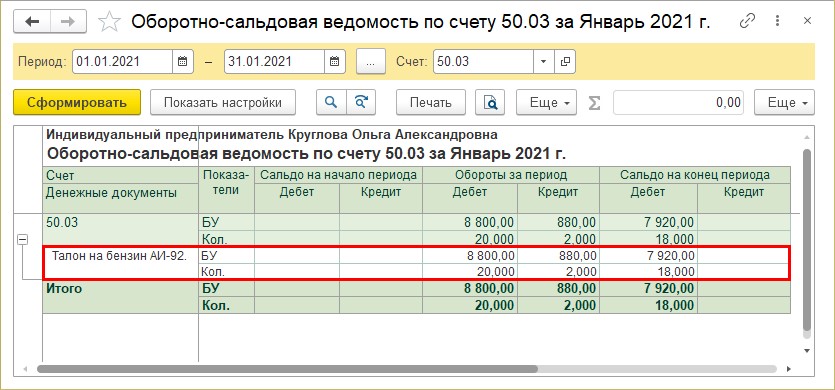Open calendar for the period end date
835x390 pixels.
[335, 61]
